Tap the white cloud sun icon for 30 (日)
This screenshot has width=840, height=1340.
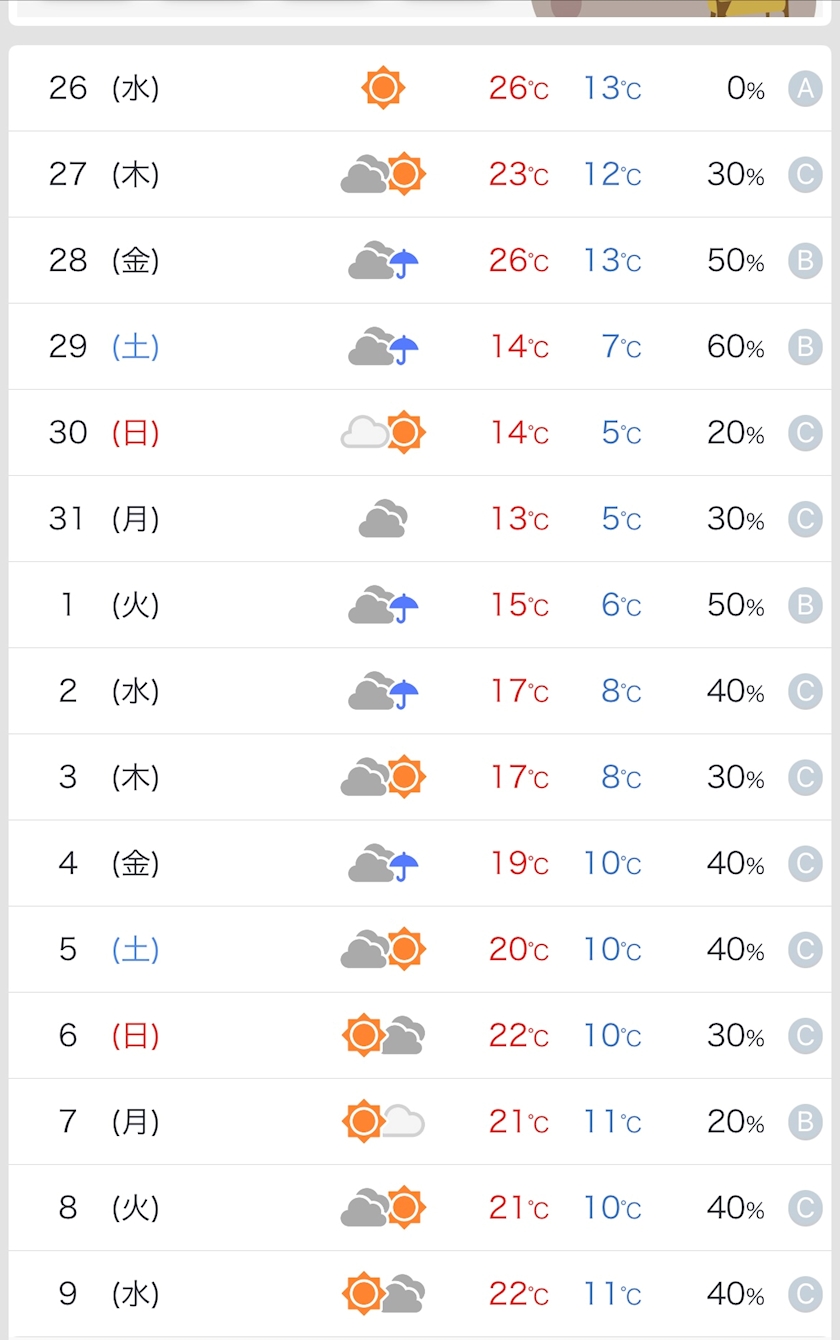coord(383,432)
